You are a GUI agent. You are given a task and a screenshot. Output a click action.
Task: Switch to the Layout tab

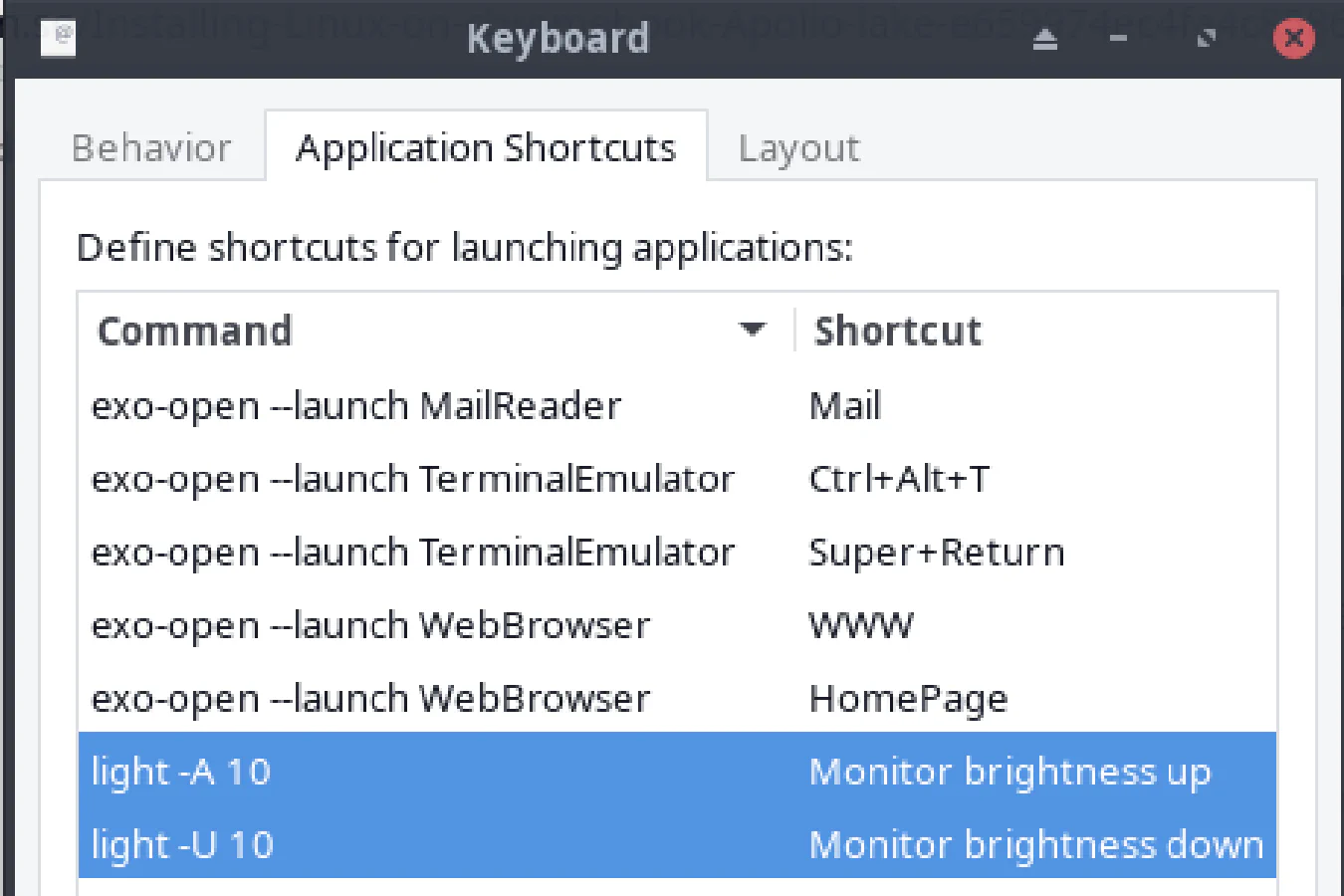click(x=798, y=146)
